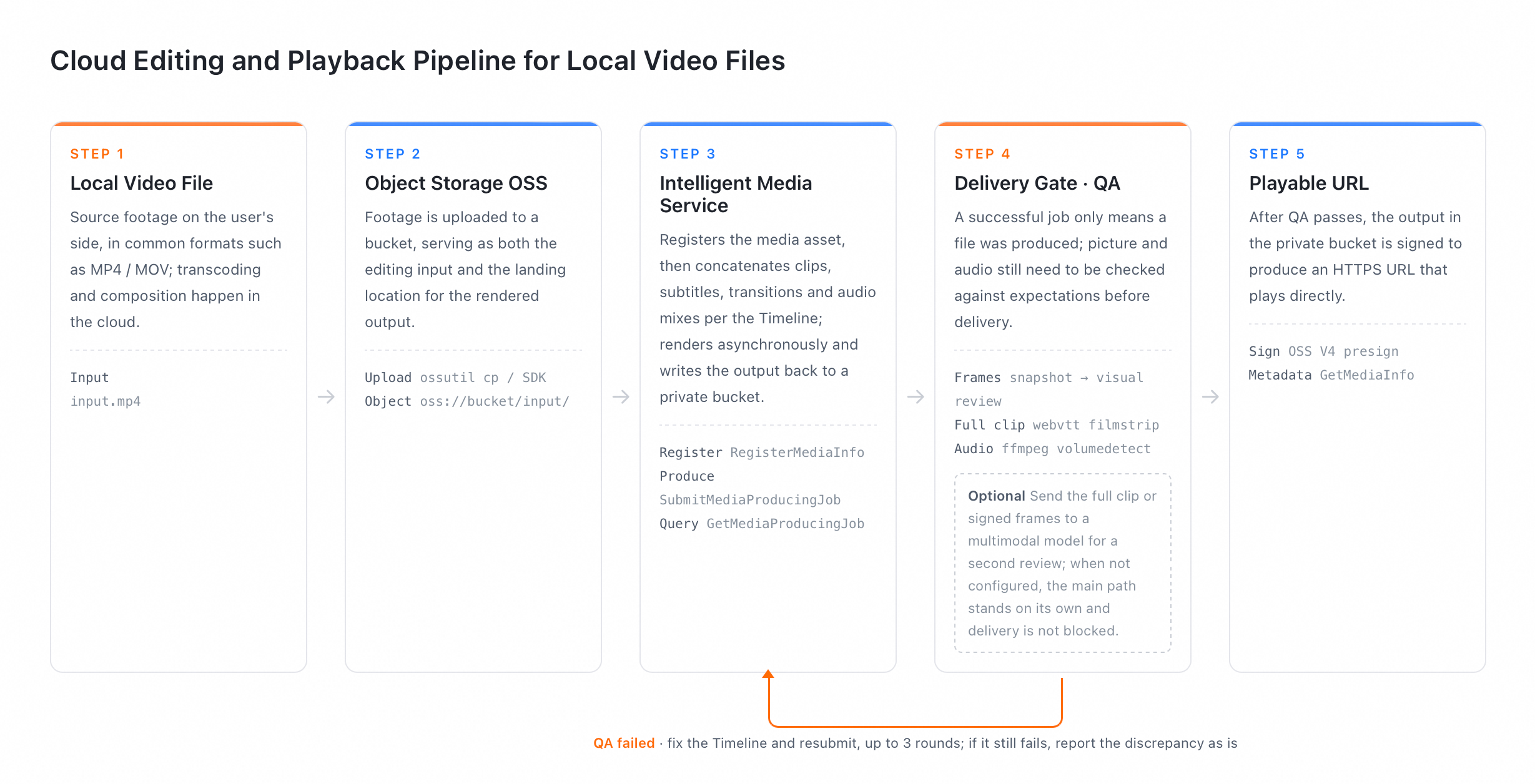Click the 'Local Video File' heading
This screenshot has height=784, width=1535.
click(141, 183)
